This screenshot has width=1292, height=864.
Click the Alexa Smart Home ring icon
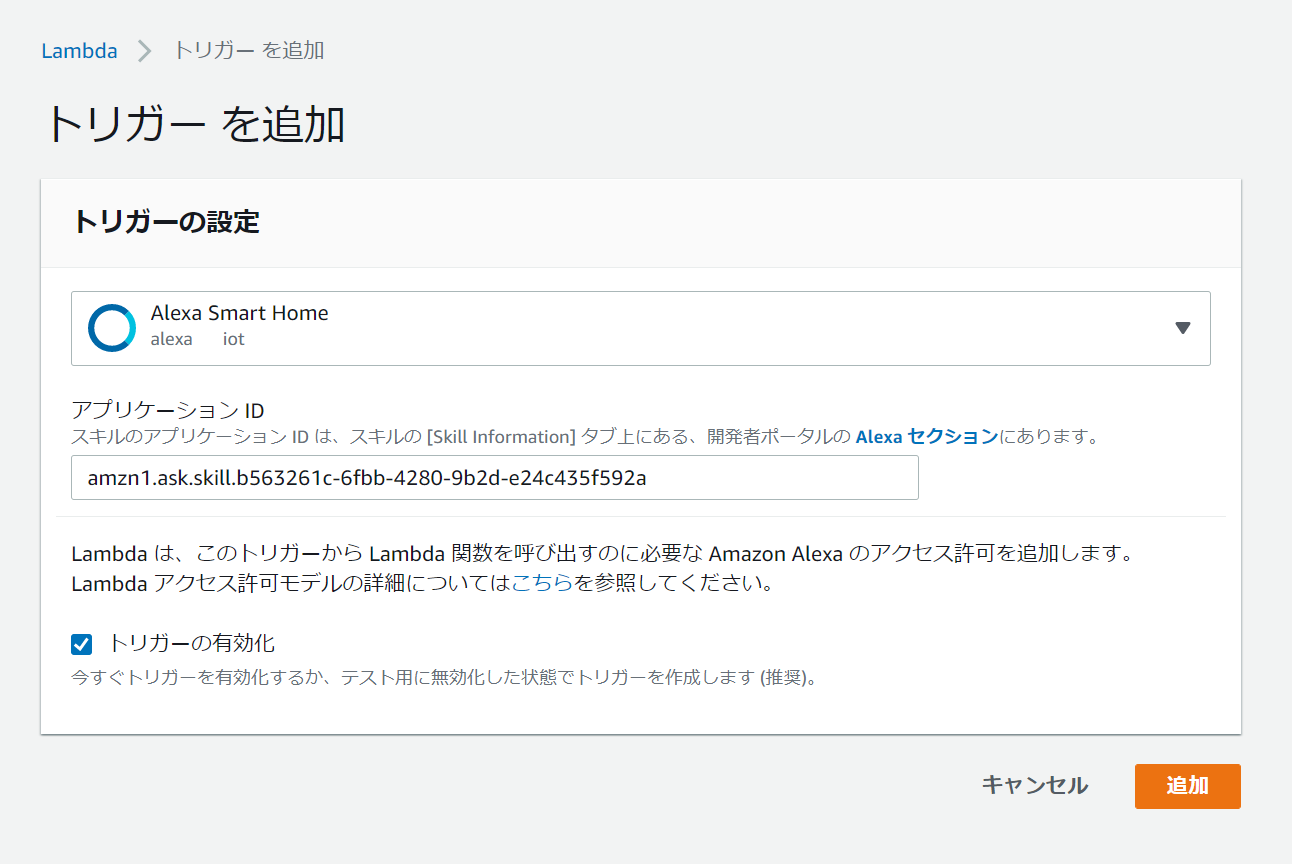tap(111, 328)
